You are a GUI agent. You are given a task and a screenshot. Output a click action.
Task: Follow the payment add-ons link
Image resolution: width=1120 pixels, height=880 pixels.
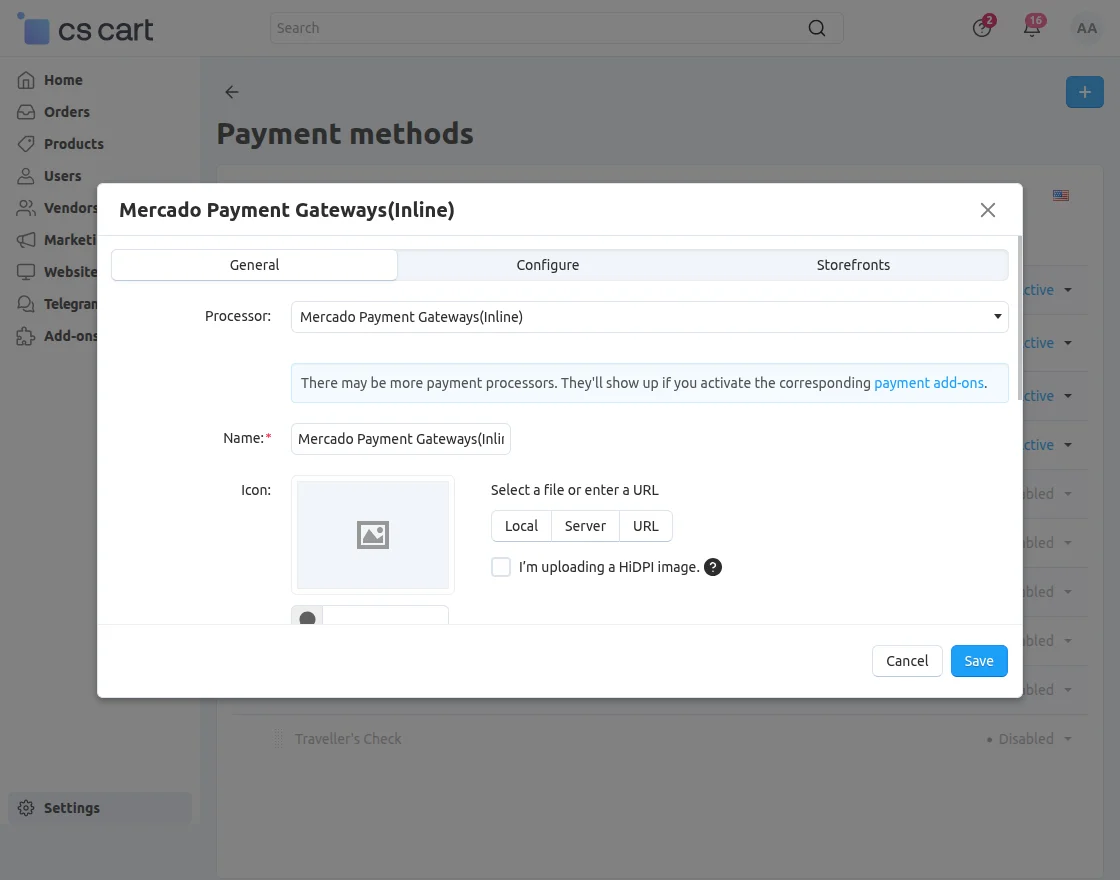(929, 383)
